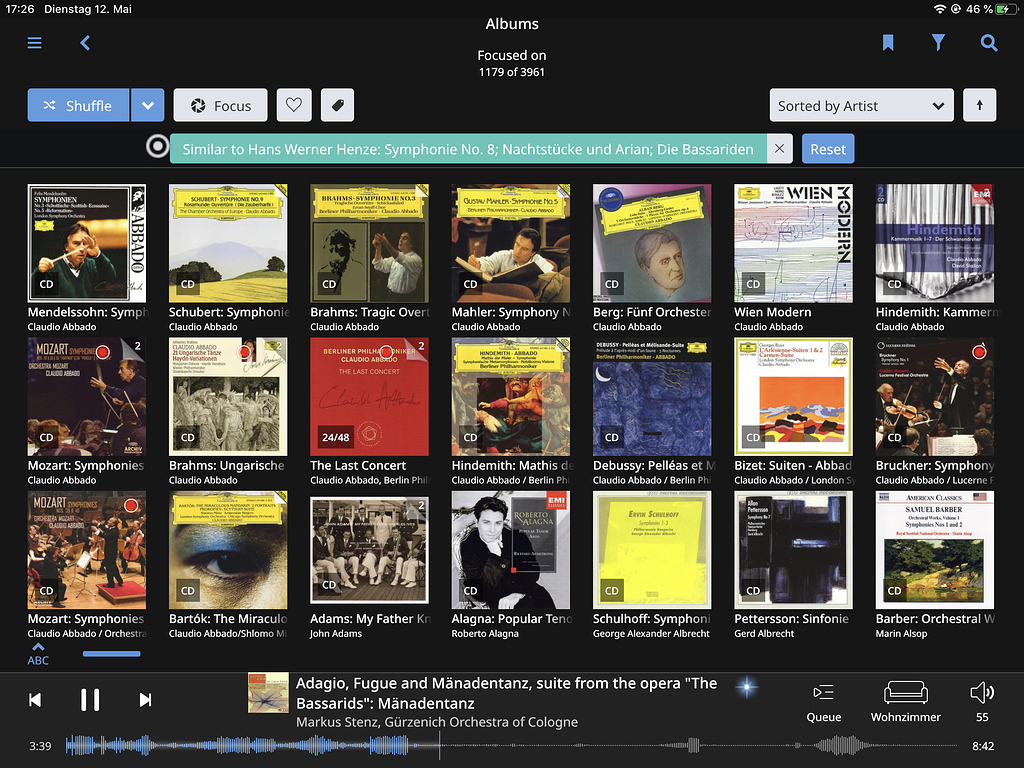Open volume control showing 55
The width and height of the screenshot is (1024, 768).
(982, 703)
